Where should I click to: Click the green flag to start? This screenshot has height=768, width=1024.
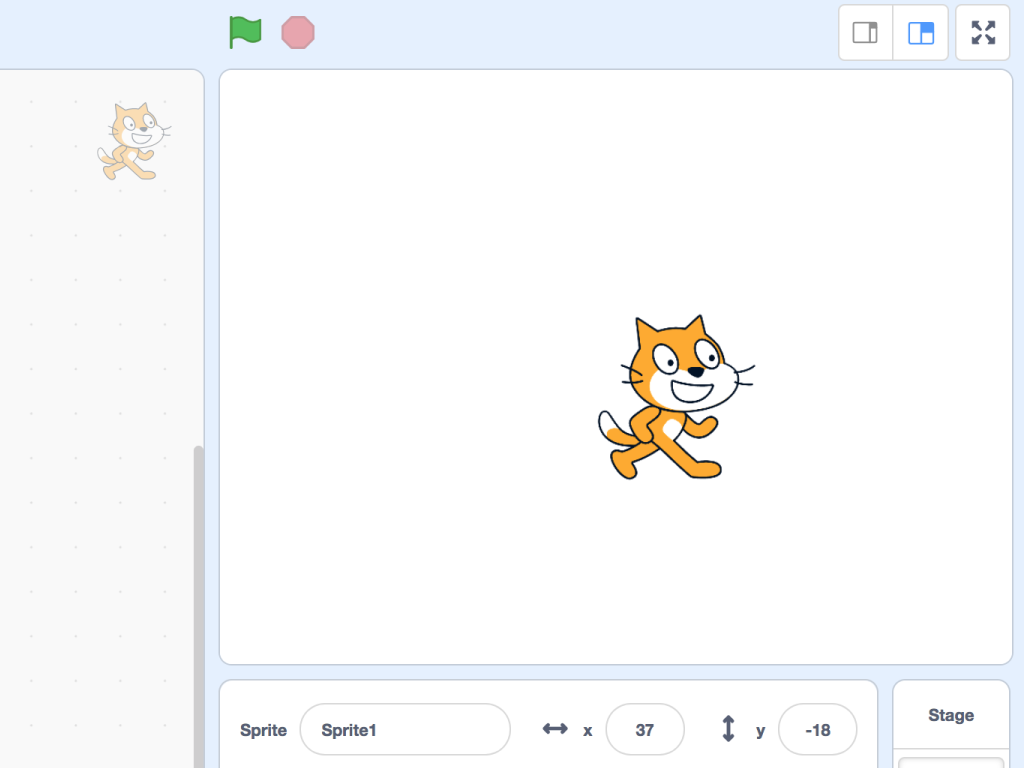[x=245, y=33]
